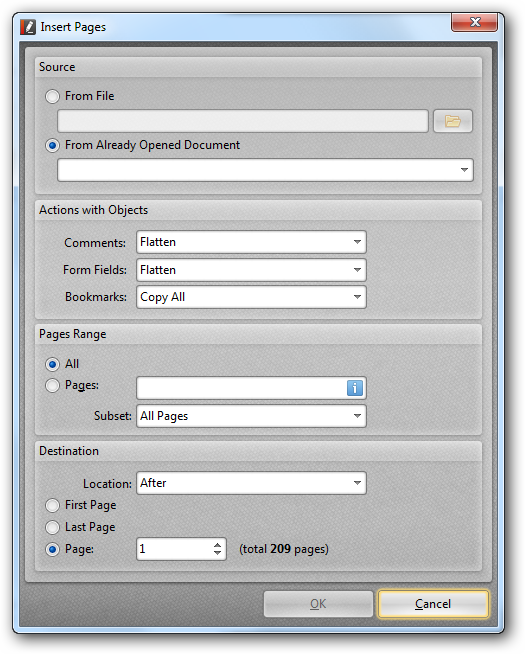The image size is (525, 654).
Task: Increase page number with the up spinner arrow
Action: [217, 545]
